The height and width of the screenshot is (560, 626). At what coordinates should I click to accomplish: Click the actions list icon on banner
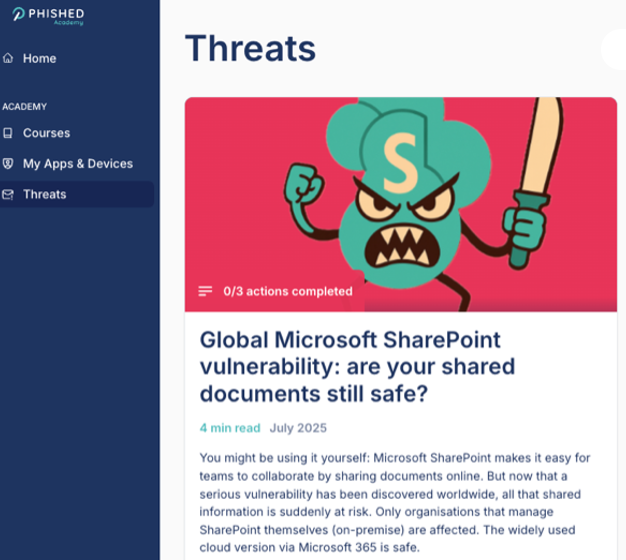(205, 291)
